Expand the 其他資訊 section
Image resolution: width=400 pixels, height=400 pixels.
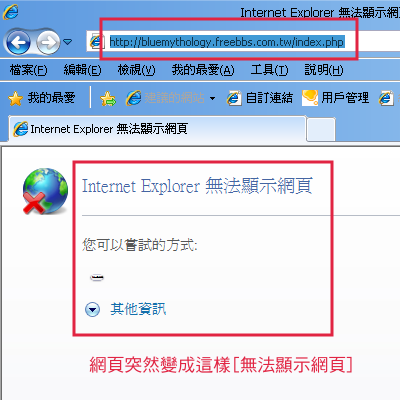pos(126,309)
